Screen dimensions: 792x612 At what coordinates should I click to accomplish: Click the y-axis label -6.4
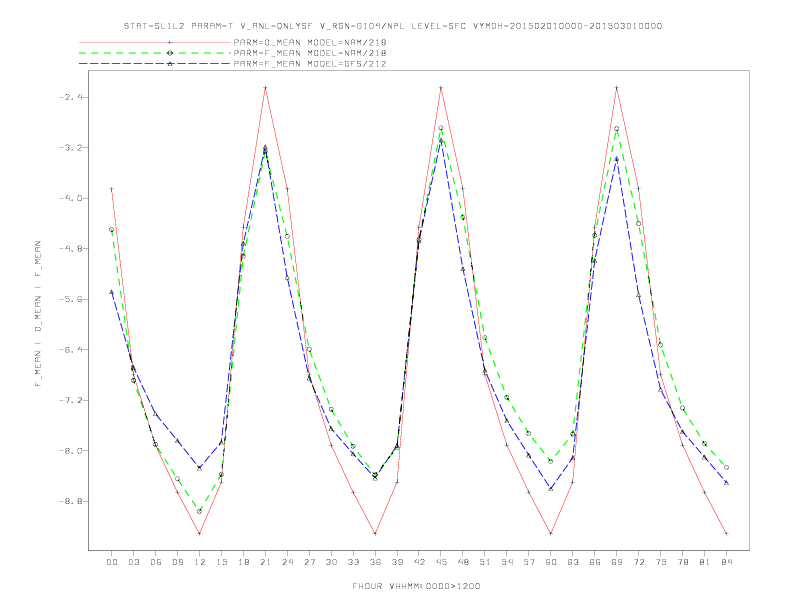click(70, 349)
